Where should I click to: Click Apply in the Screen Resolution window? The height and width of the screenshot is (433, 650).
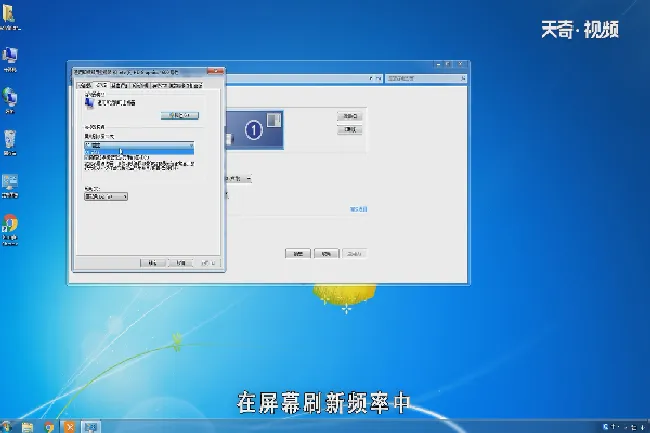coord(354,254)
